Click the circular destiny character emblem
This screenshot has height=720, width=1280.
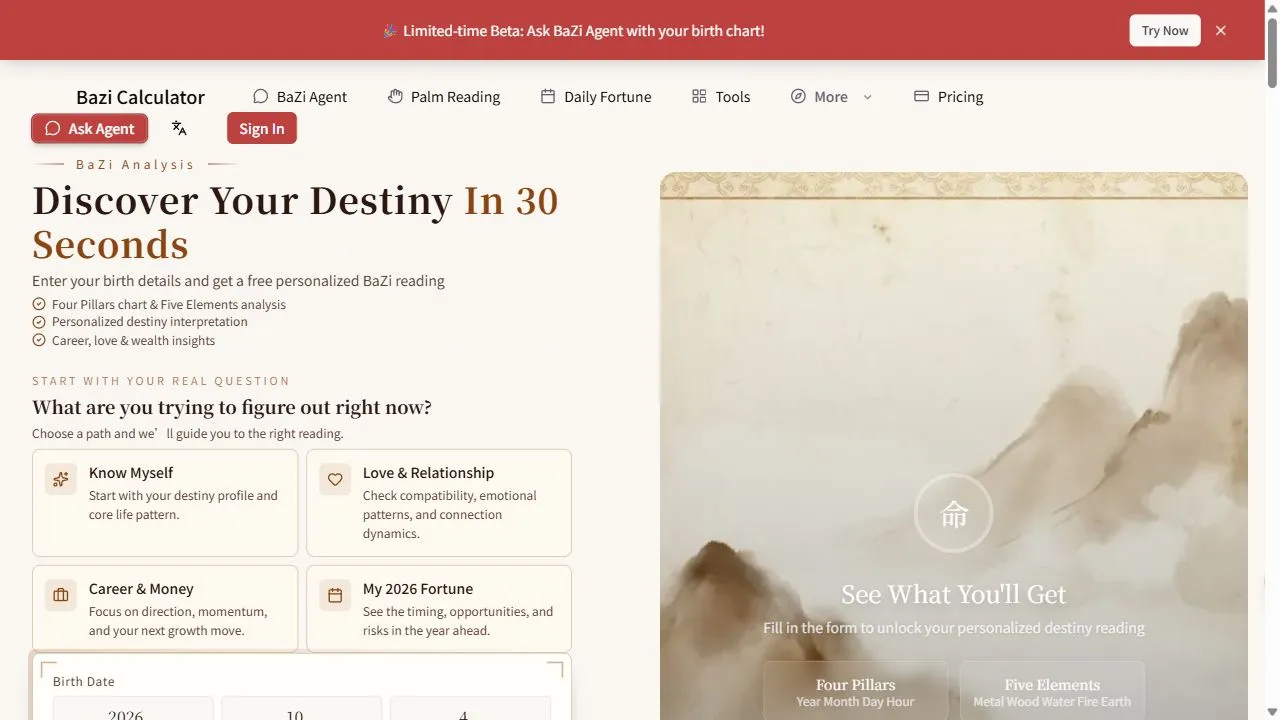954,513
